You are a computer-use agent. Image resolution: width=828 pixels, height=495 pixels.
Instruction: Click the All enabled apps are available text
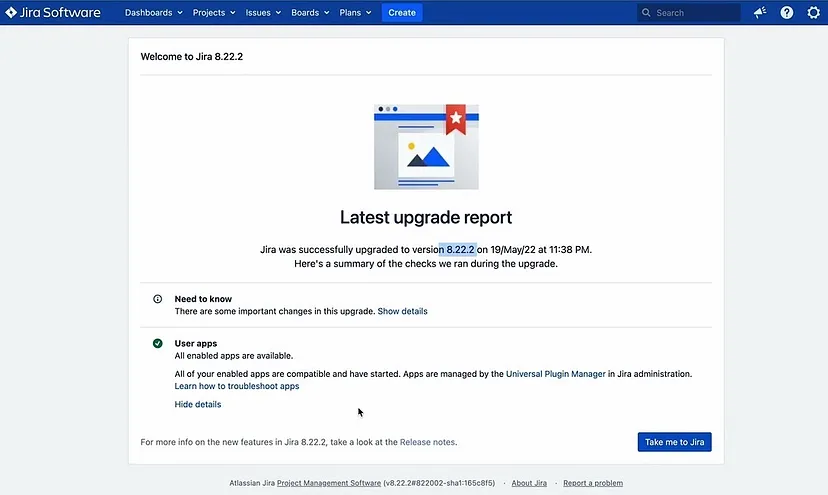[234, 356]
